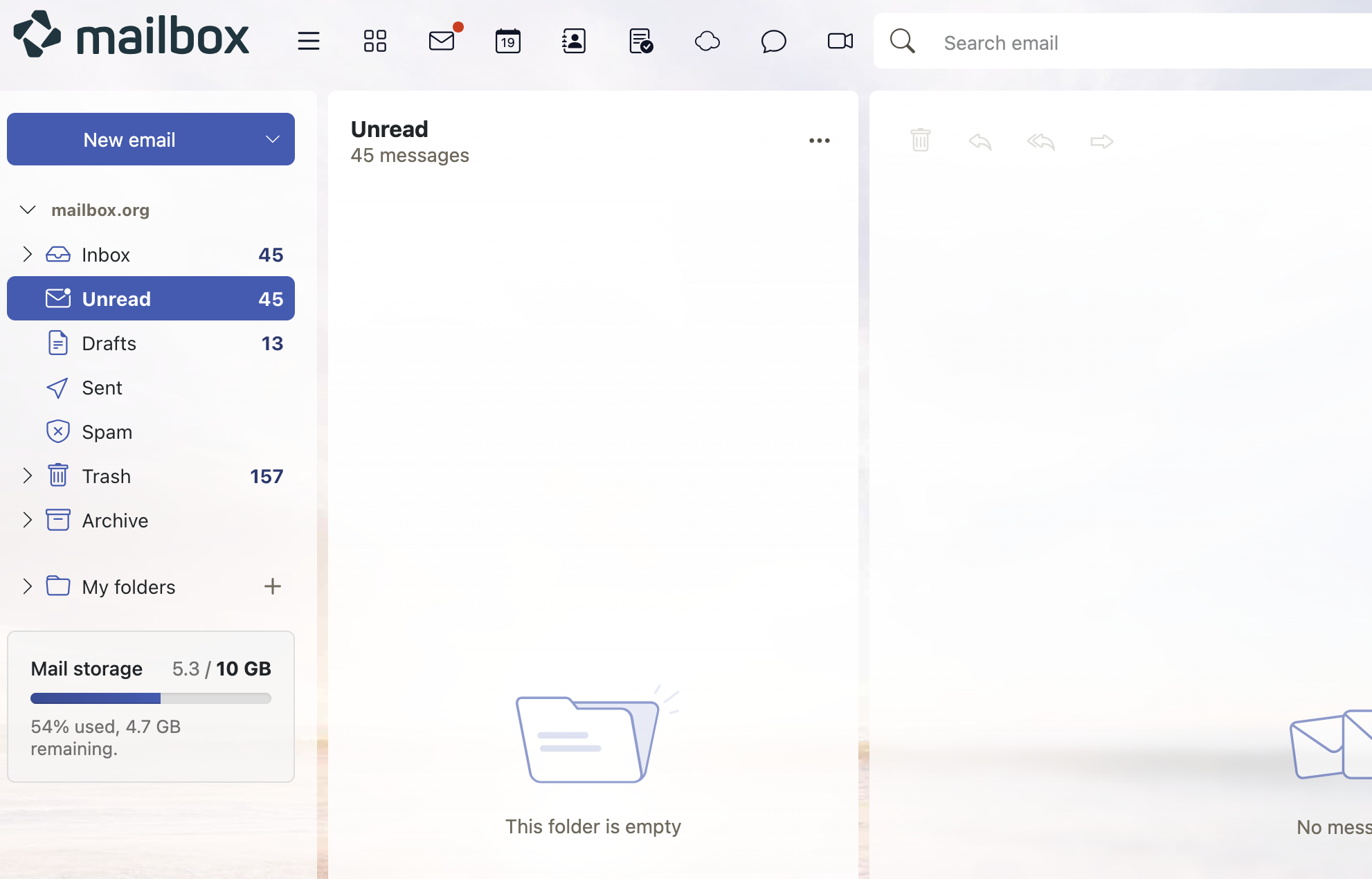The image size is (1372, 879).
Task: Open the New email dropdown arrow
Action: [x=273, y=139]
